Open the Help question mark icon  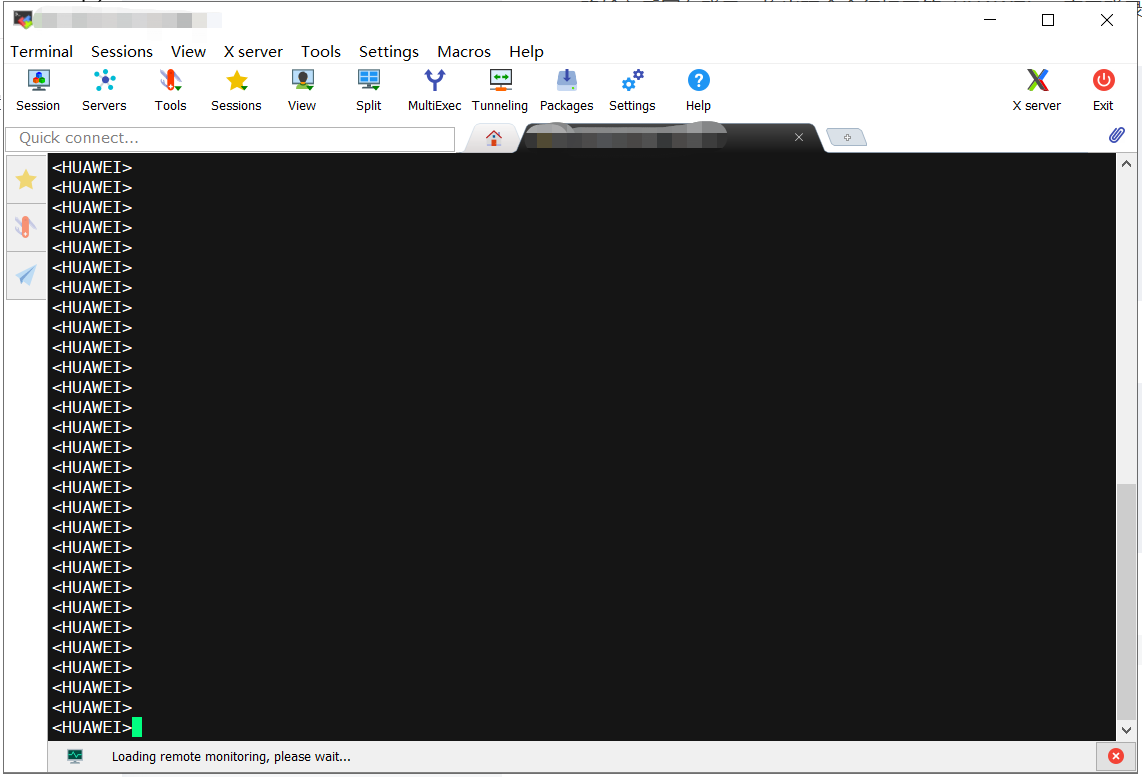(x=698, y=90)
